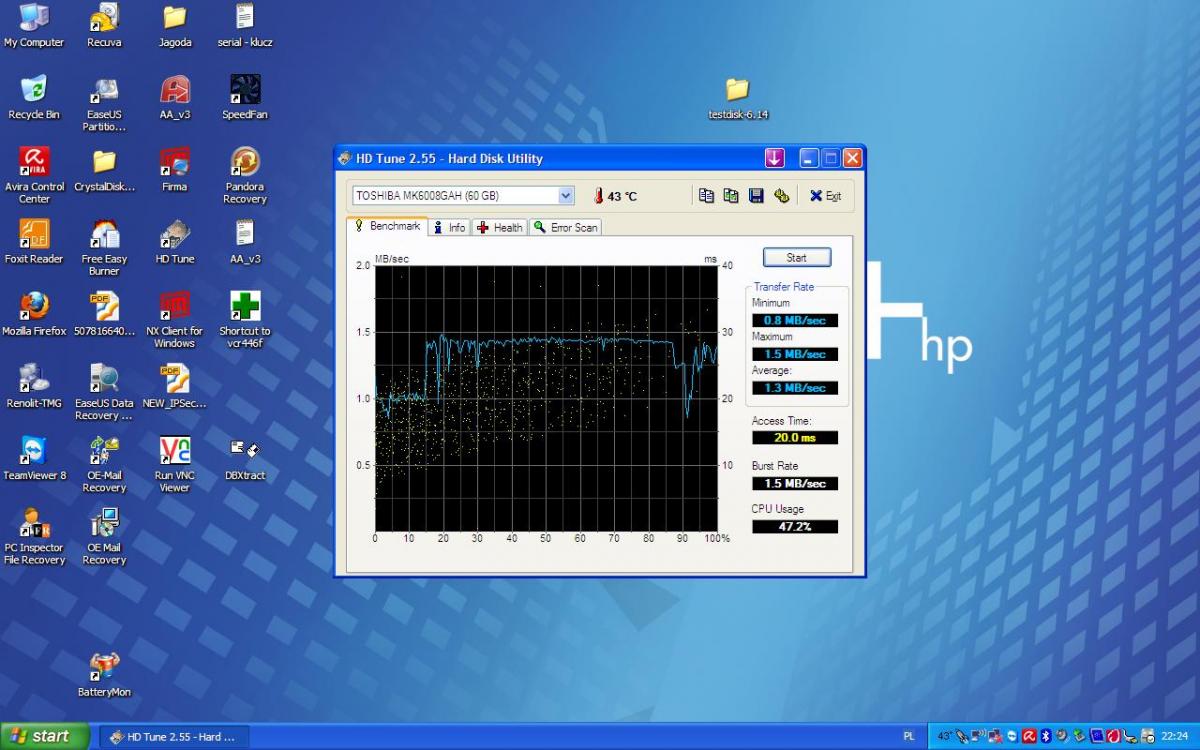
Task: Select the 507816640 PDF desktop icon
Action: point(104,314)
